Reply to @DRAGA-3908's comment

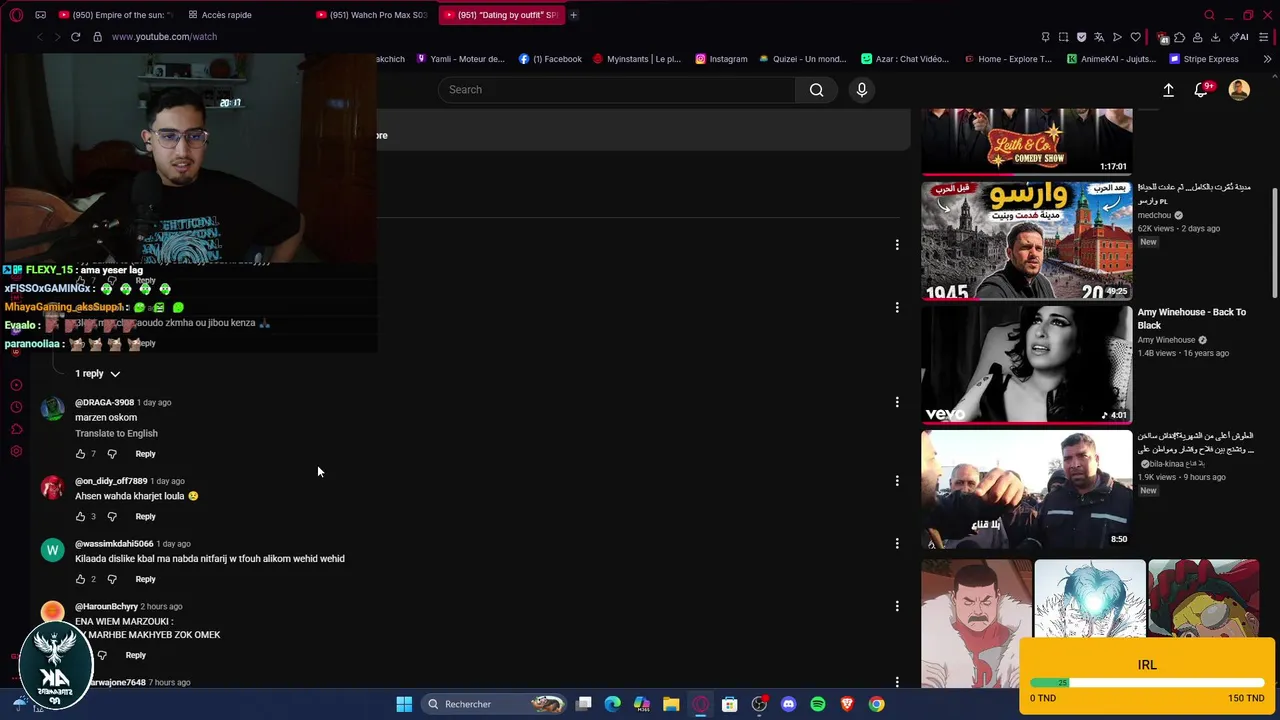click(x=145, y=454)
